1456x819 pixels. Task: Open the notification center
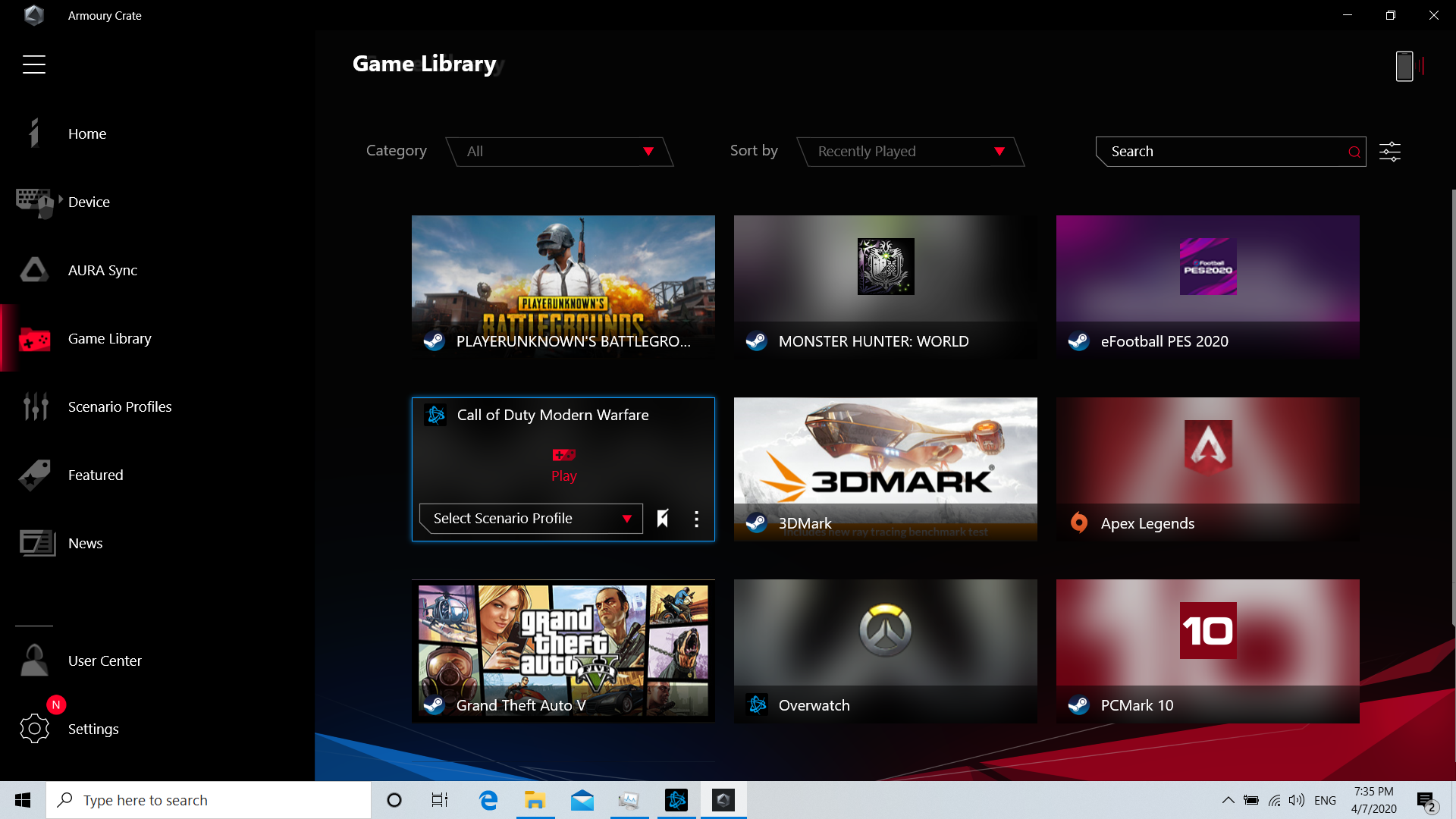coord(1426,801)
